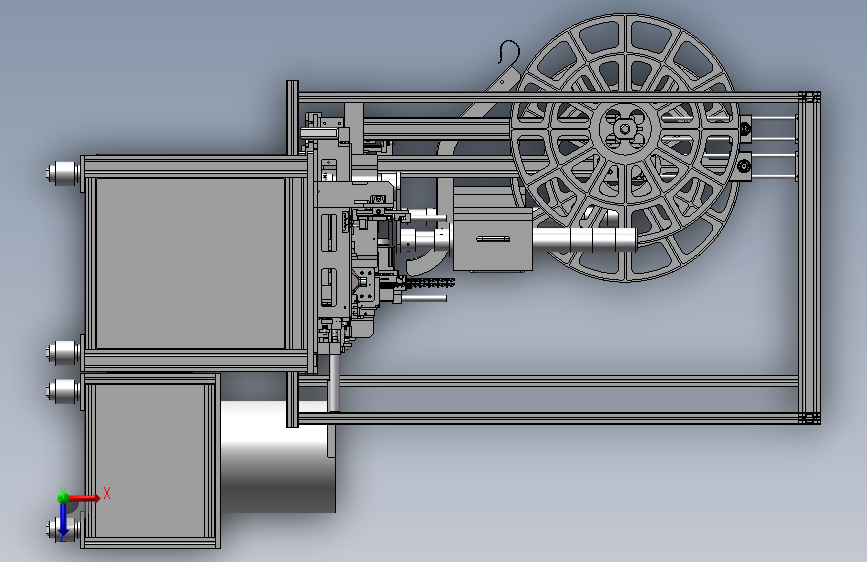Image resolution: width=867 pixels, height=562 pixels.
Task: Pick the upper bearing block right of the reel
Action: pyautogui.click(x=745, y=129)
